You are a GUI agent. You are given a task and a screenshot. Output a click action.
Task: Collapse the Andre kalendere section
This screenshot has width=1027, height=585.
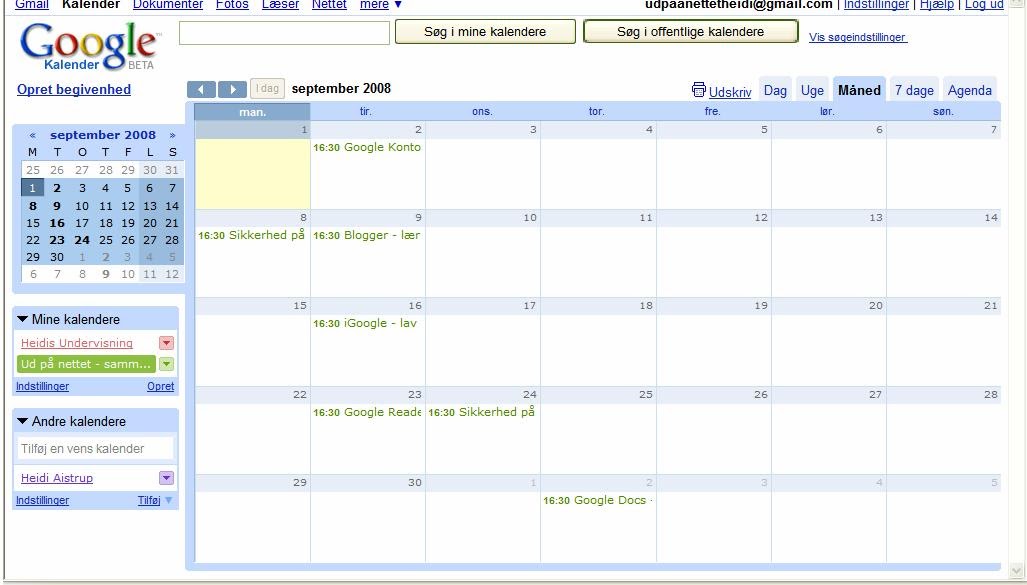coord(22,421)
